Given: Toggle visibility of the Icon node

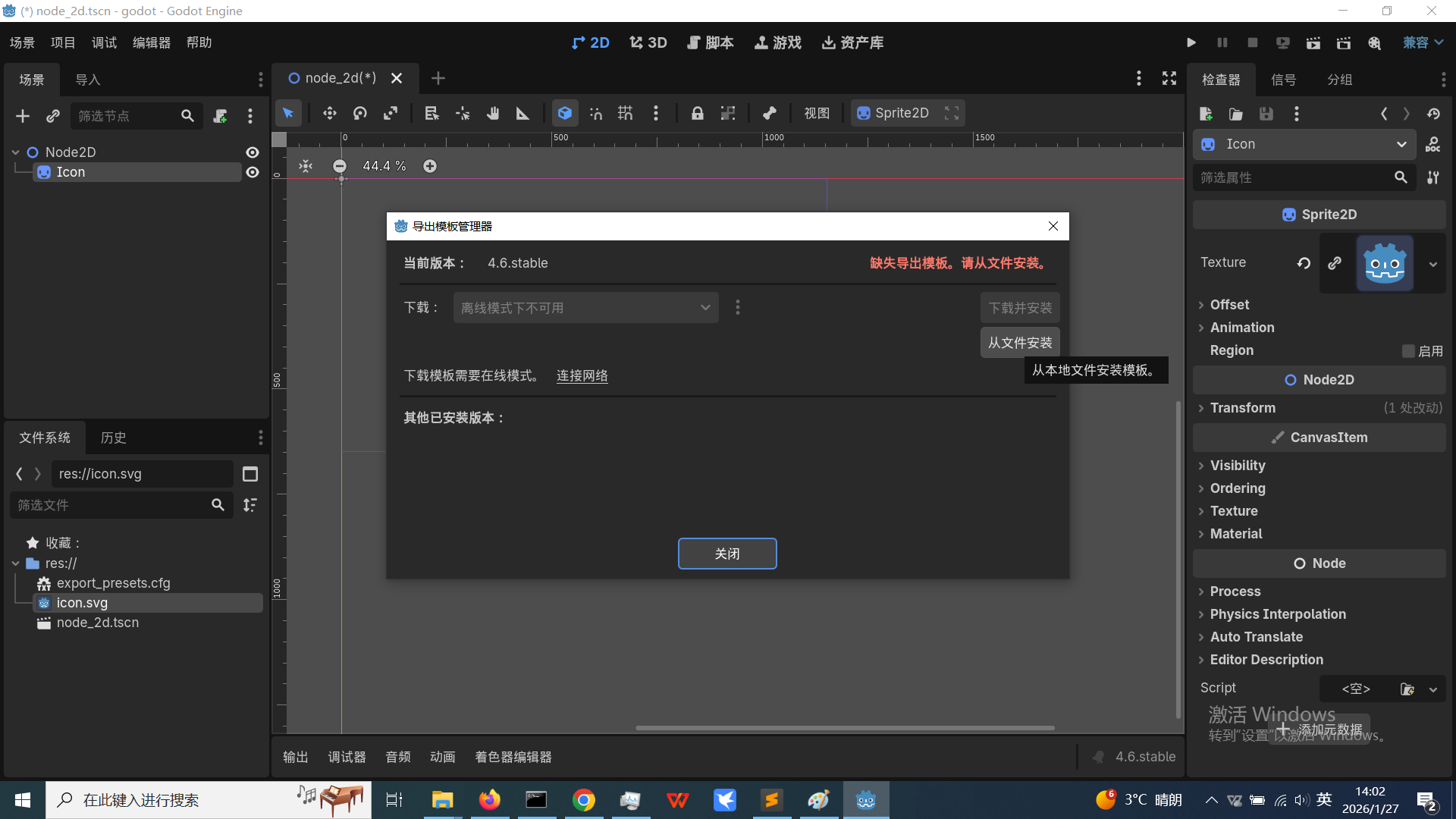Looking at the screenshot, I should coord(253,172).
